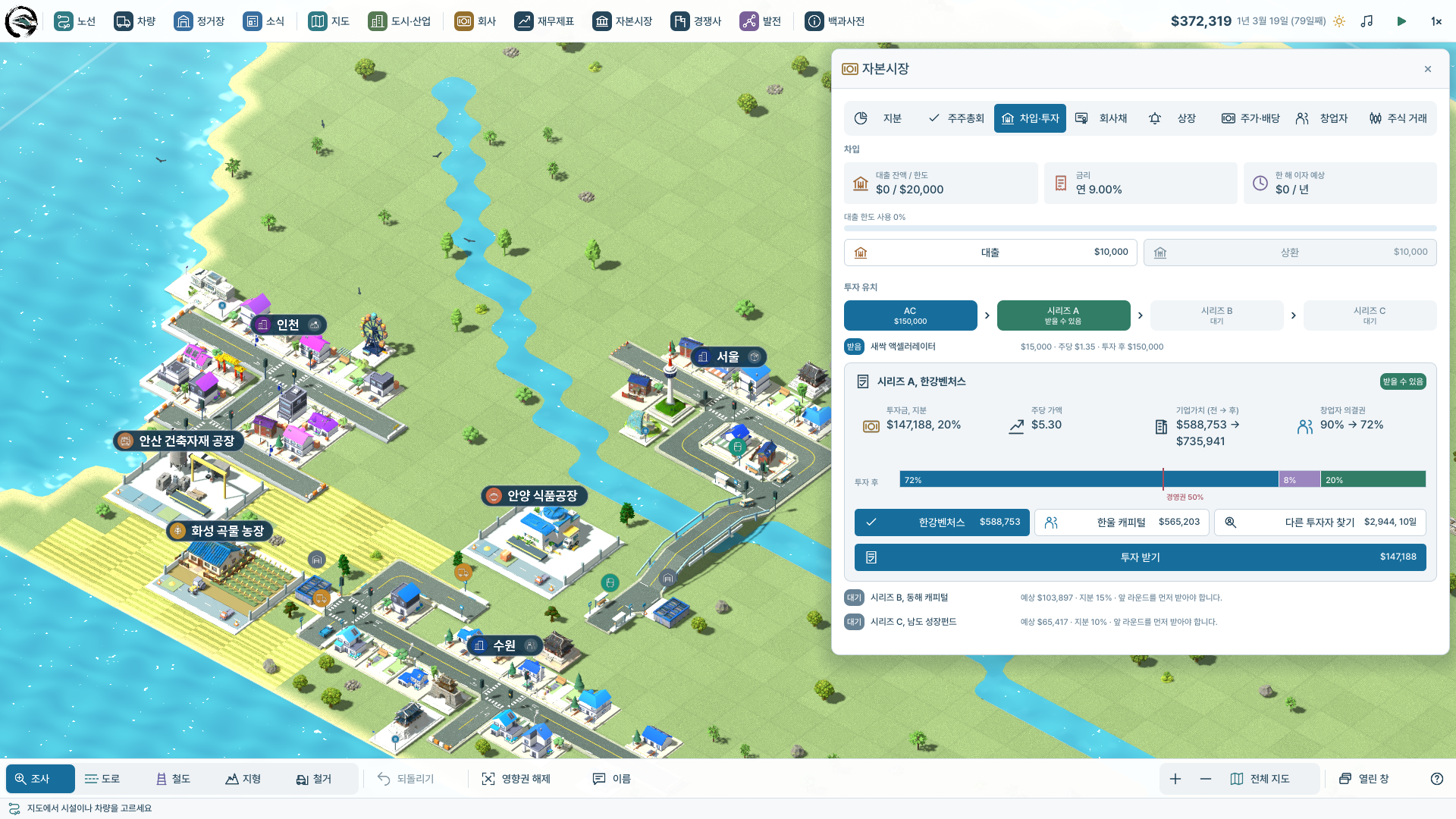Select the 지형 terrain tool
1456x819 pixels.
coord(243,779)
